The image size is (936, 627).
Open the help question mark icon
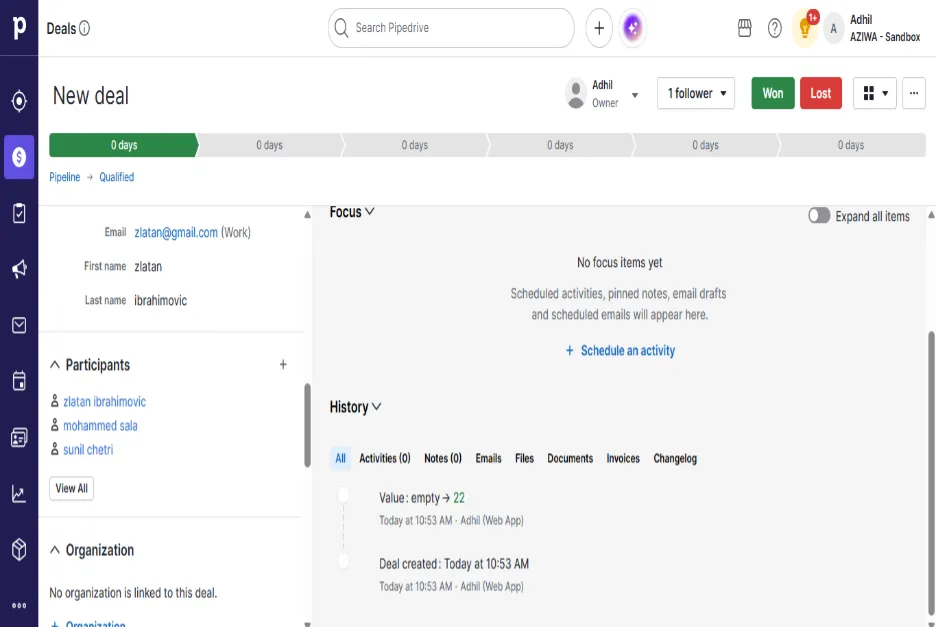click(774, 28)
